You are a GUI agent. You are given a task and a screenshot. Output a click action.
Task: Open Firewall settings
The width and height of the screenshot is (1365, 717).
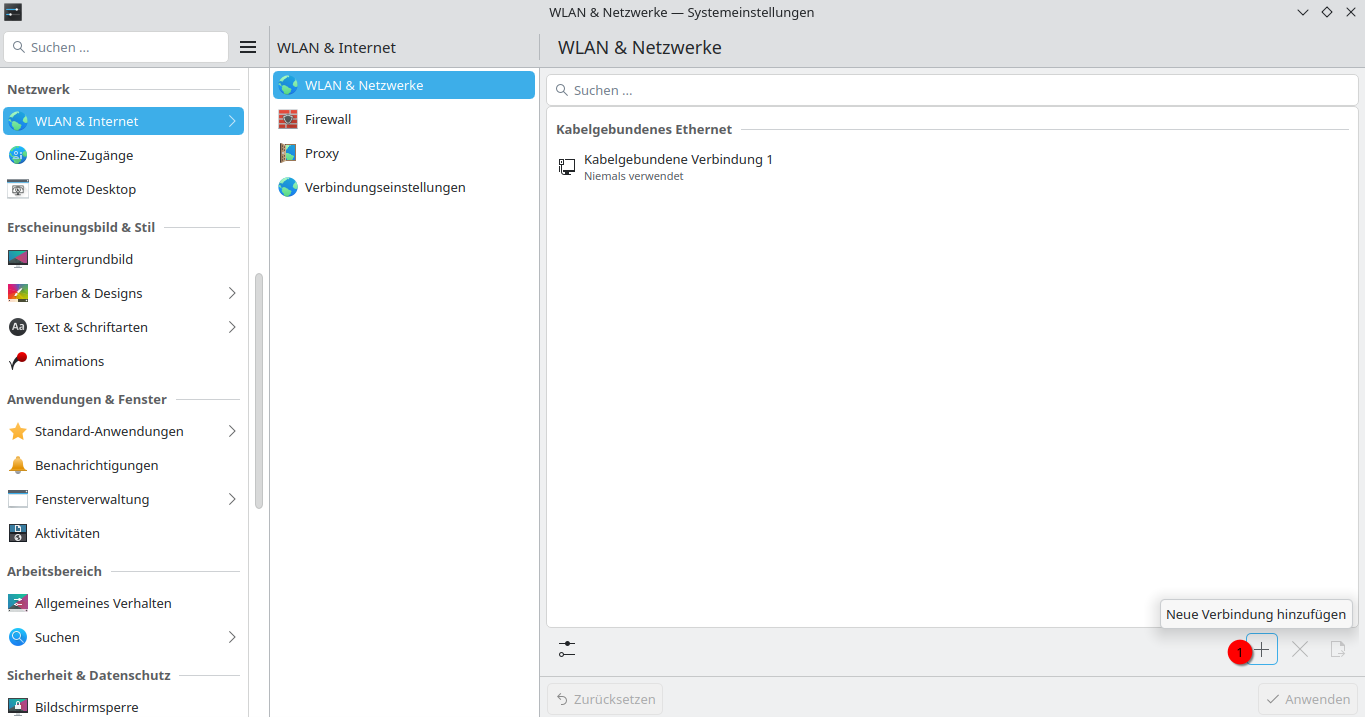(x=328, y=119)
